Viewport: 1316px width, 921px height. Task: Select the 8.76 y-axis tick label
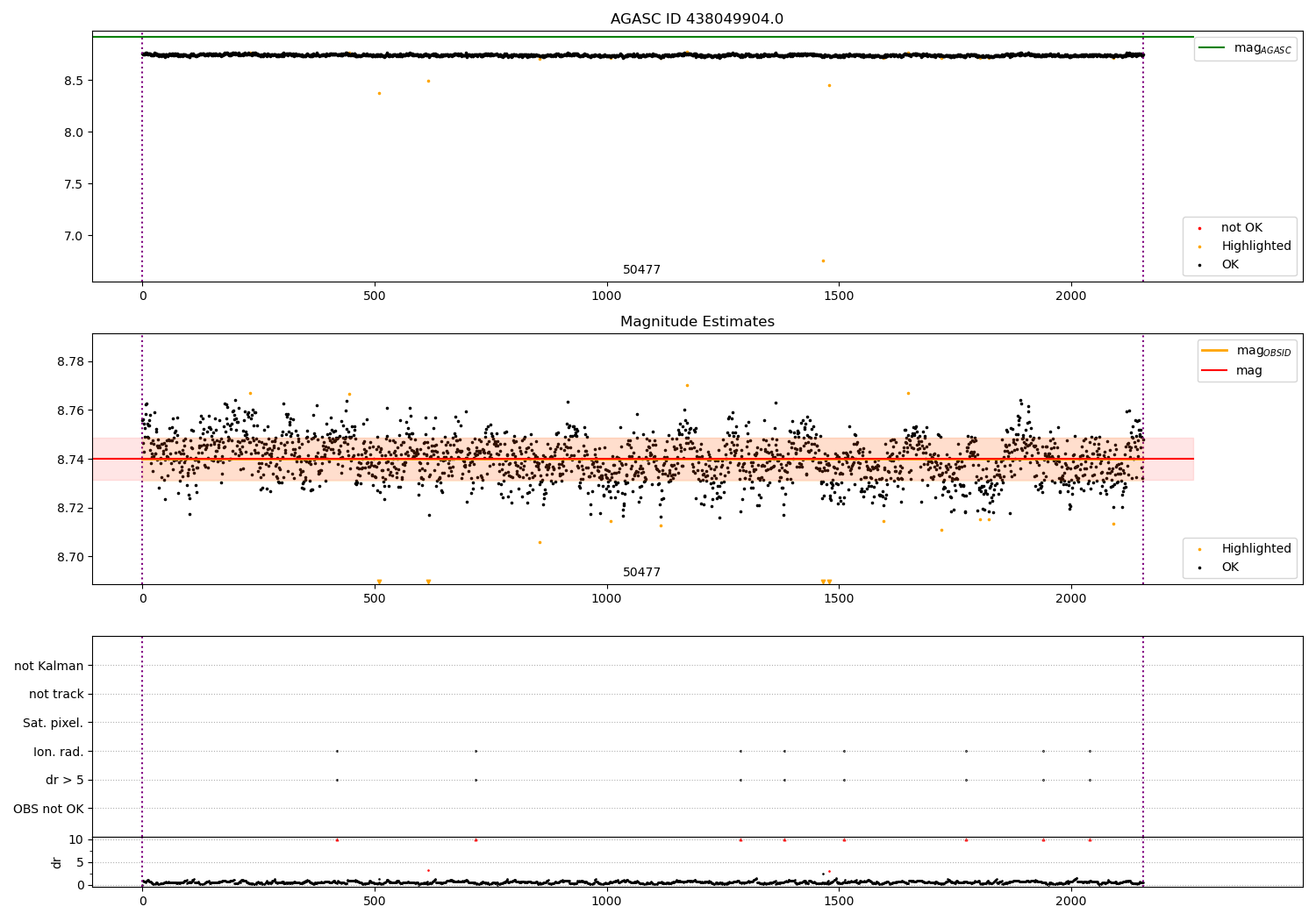(70, 411)
